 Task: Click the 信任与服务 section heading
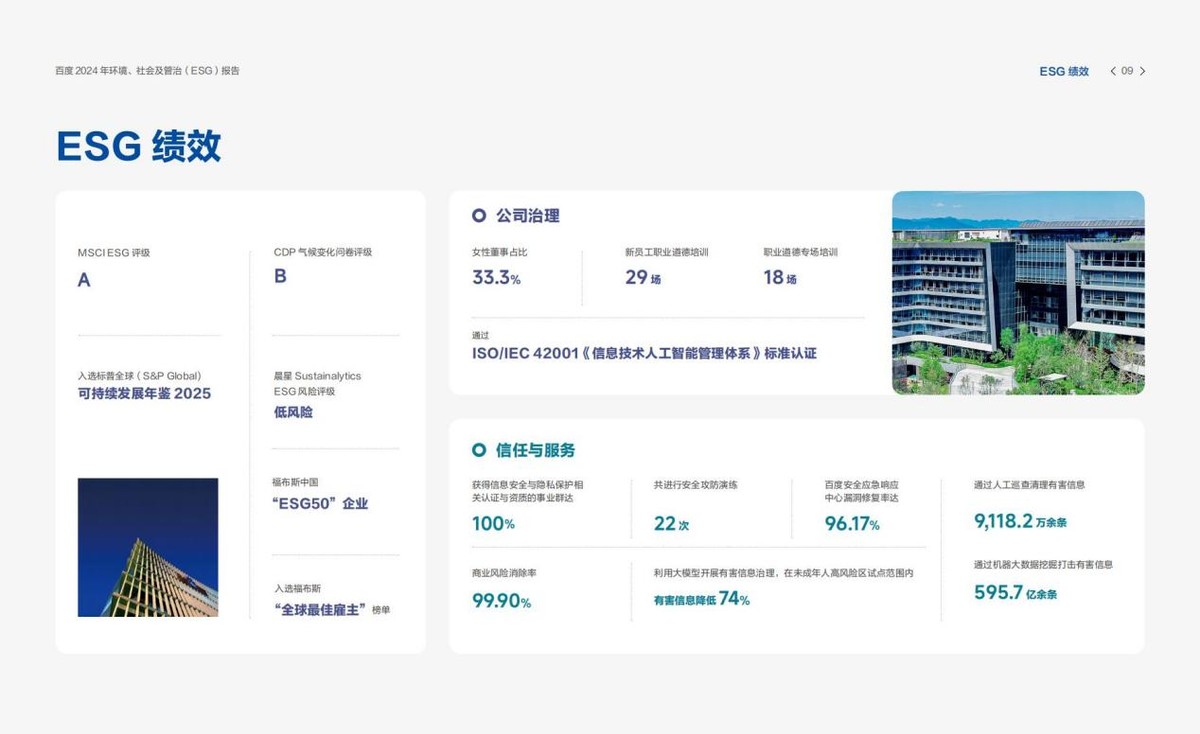point(536,450)
